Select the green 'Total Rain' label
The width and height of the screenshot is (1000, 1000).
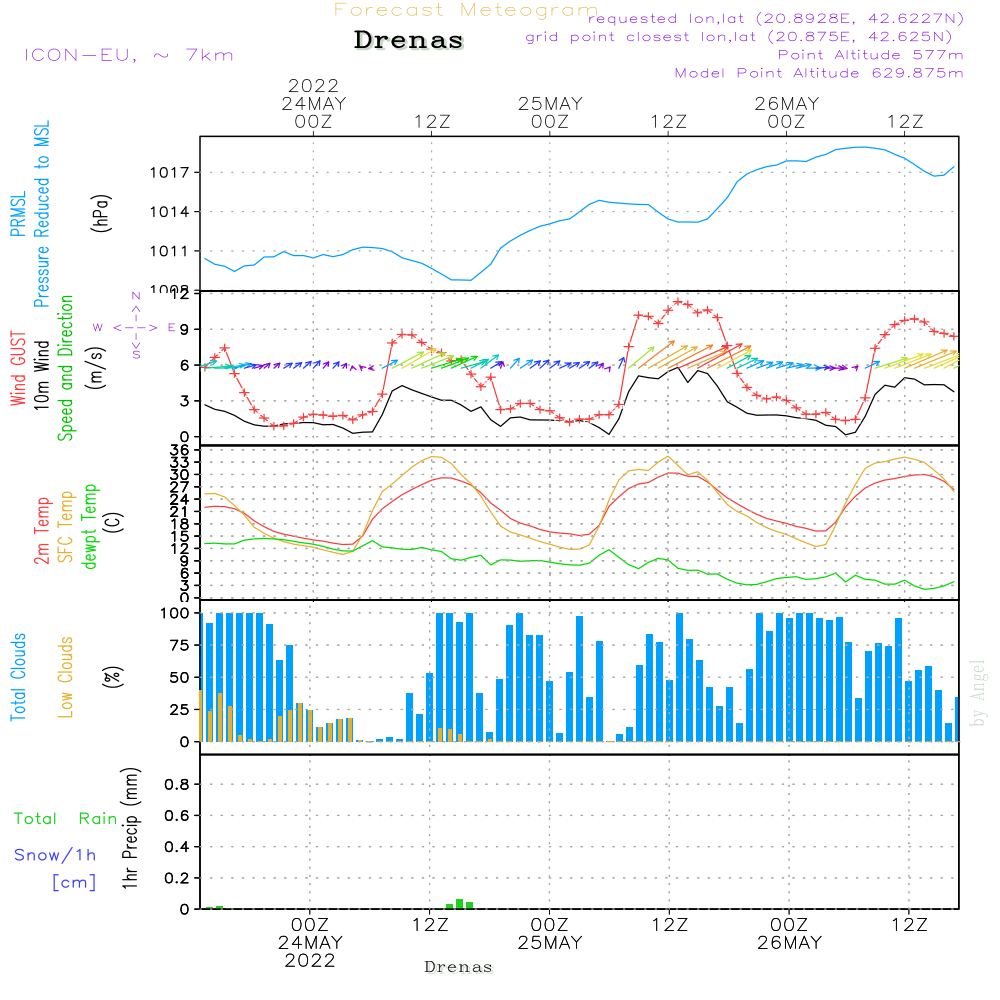(x=66, y=819)
